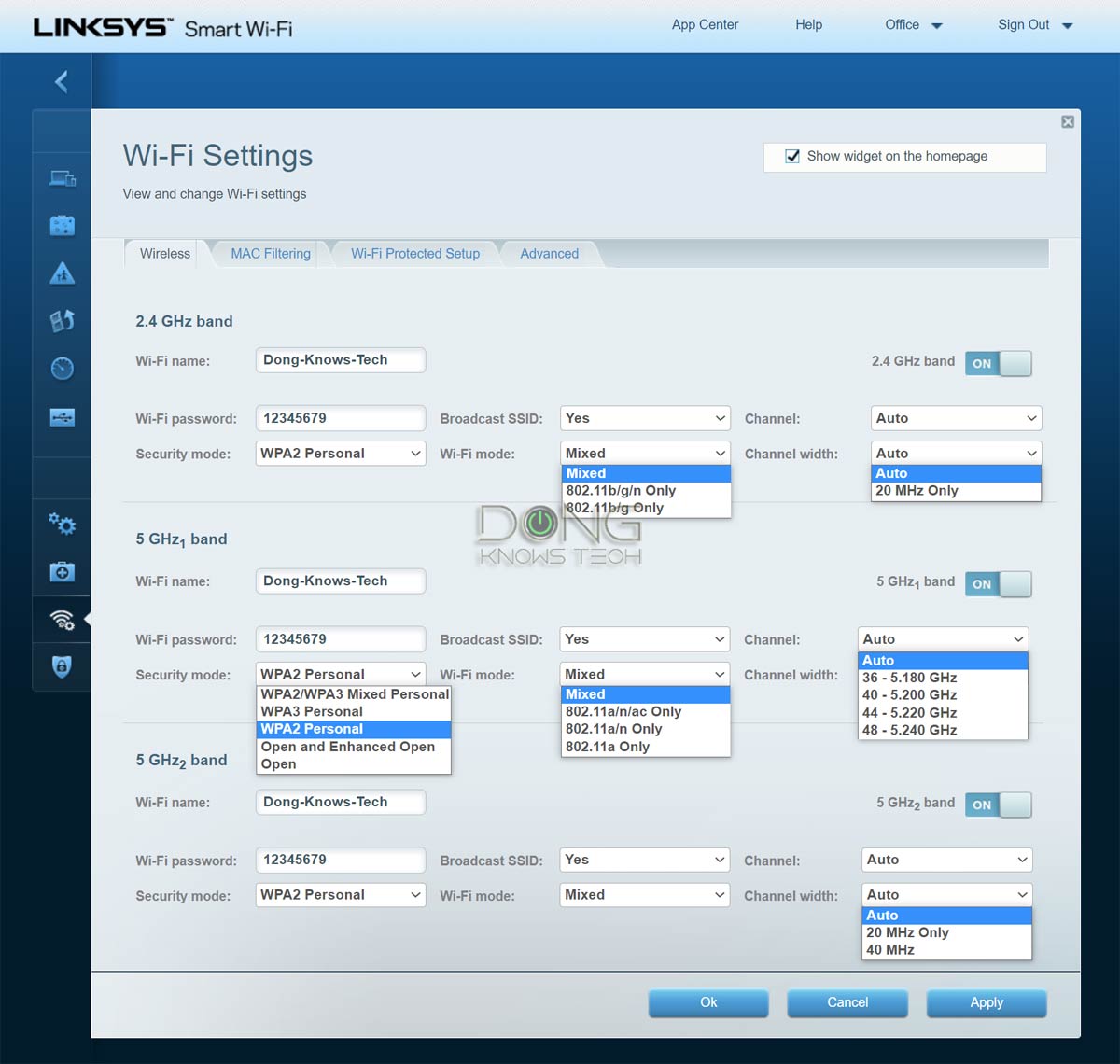The image size is (1120, 1064).
Task: Open Troubleshooting first-aid kit icon
Action: click(x=63, y=572)
